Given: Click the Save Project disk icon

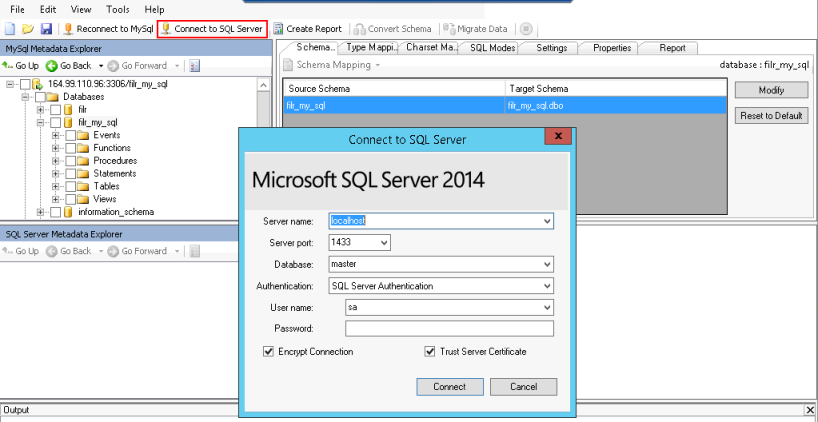Looking at the screenshot, I should click(46, 29).
